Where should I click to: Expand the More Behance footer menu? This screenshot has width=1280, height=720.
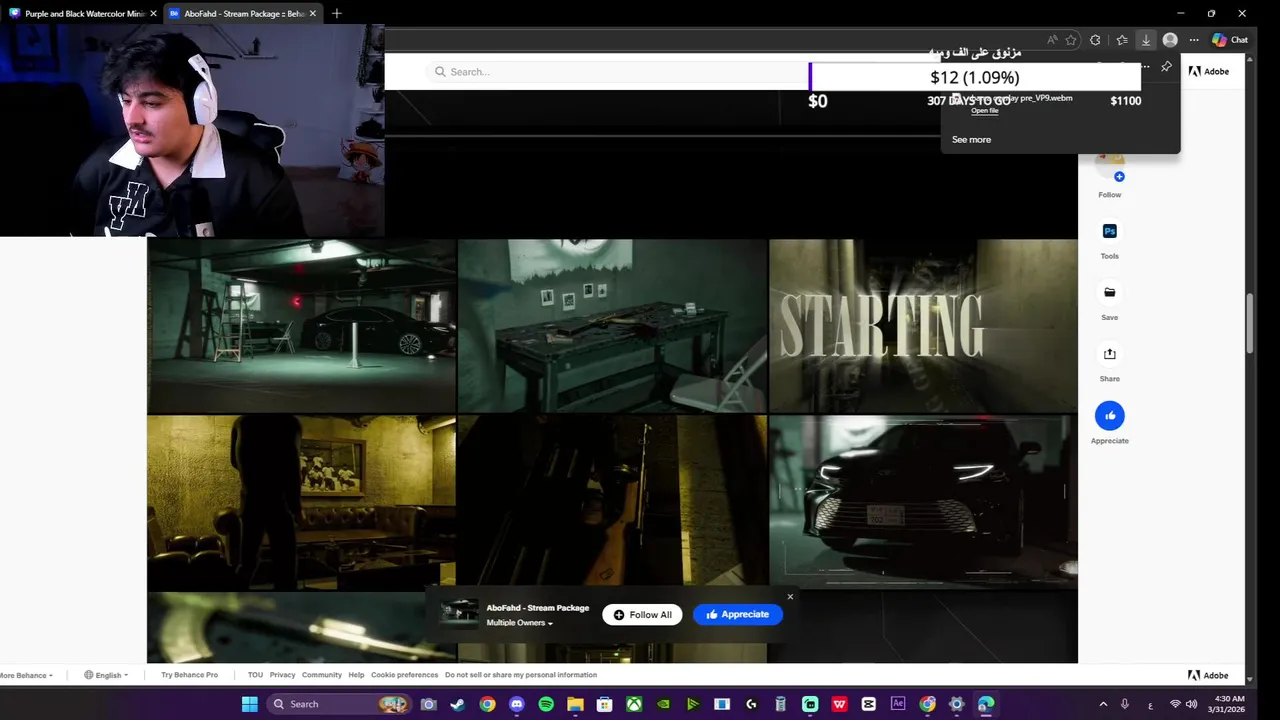tap(25, 675)
